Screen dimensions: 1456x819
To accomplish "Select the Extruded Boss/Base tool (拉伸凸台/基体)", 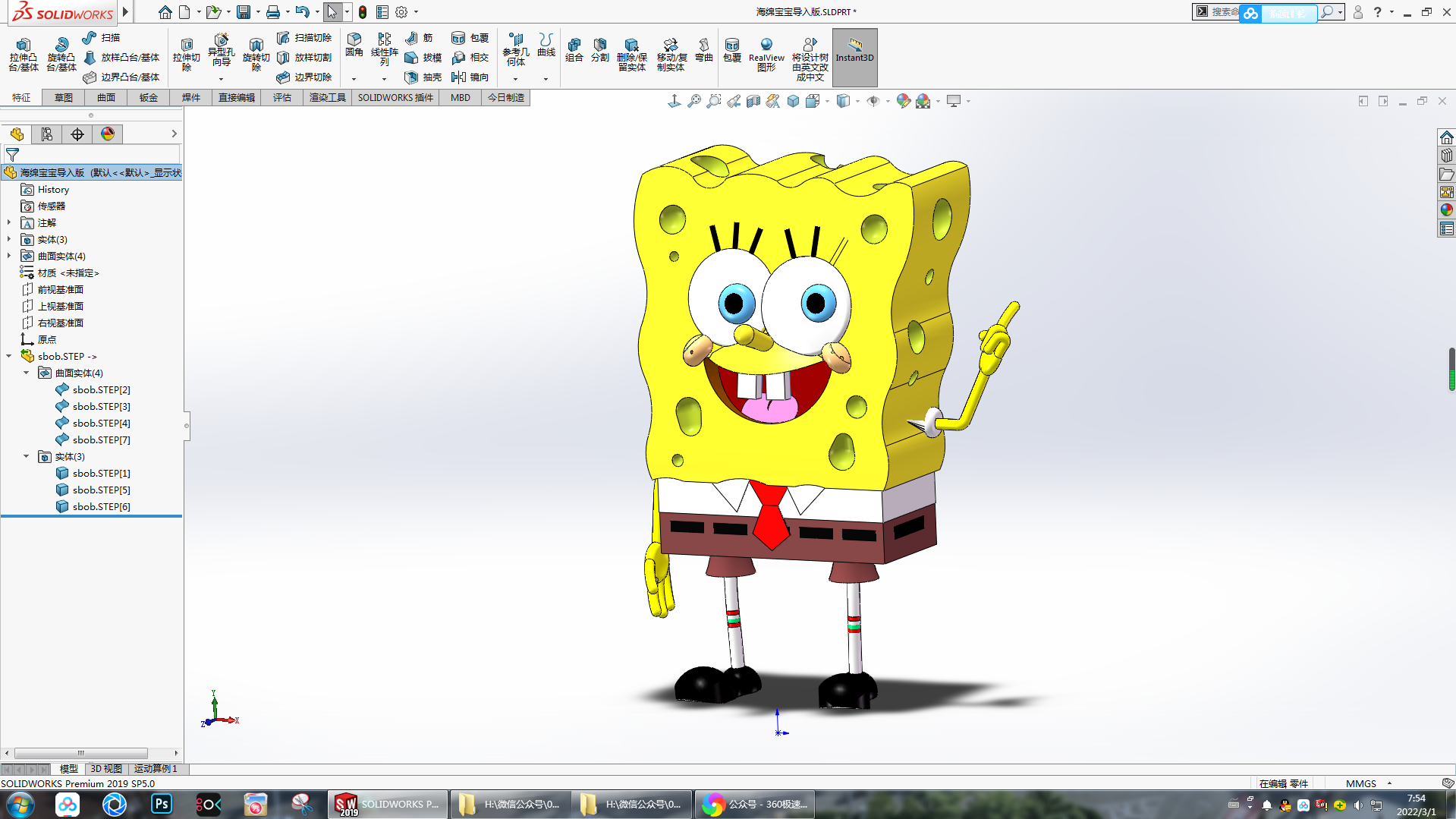I will pyautogui.click(x=24, y=55).
